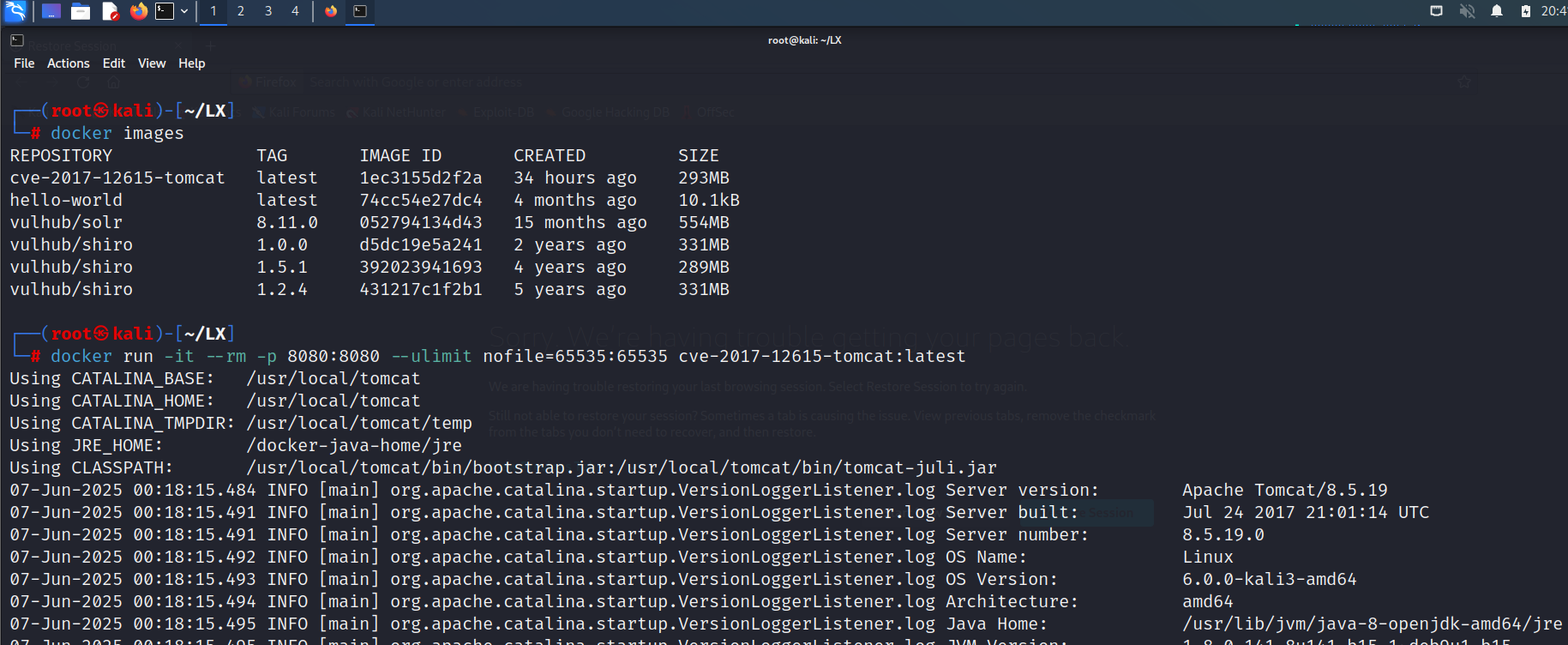
Task: Click the 'Using CATALINA_BASE:' line
Action: (215, 378)
